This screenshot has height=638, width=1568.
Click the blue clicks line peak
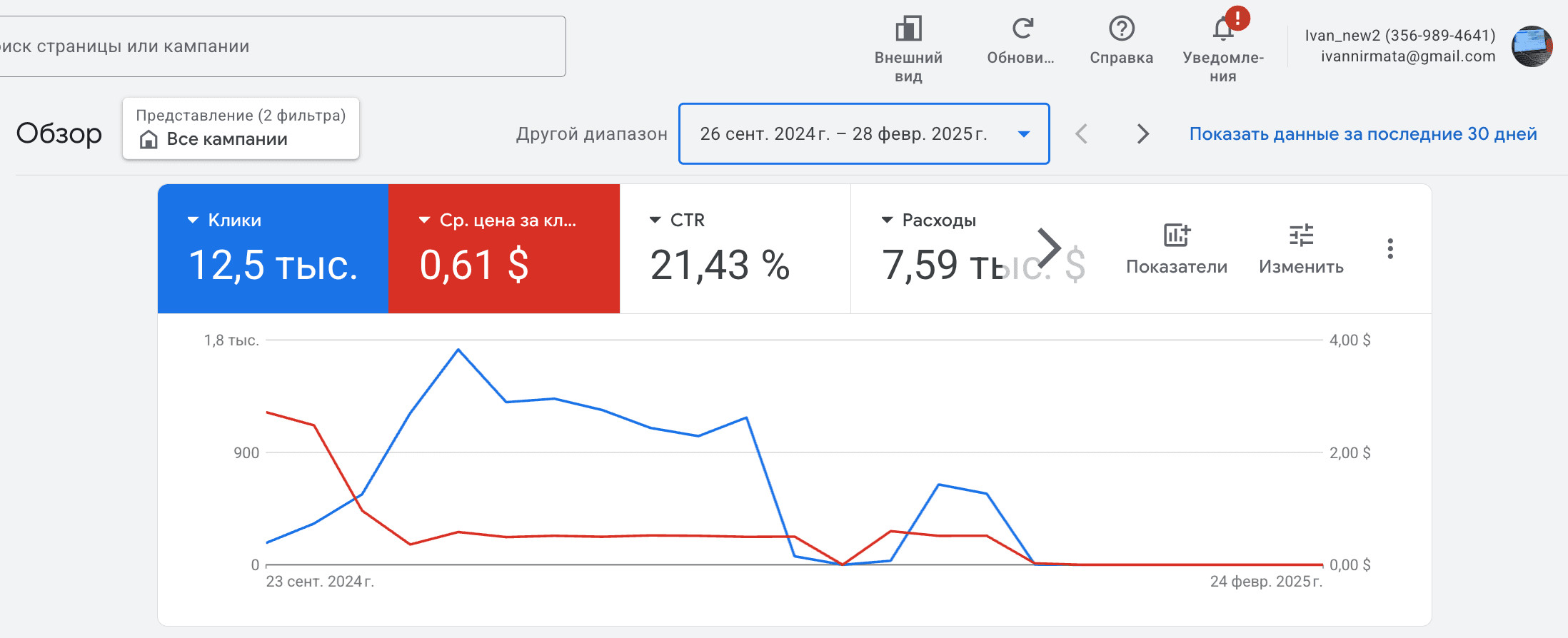click(x=458, y=349)
